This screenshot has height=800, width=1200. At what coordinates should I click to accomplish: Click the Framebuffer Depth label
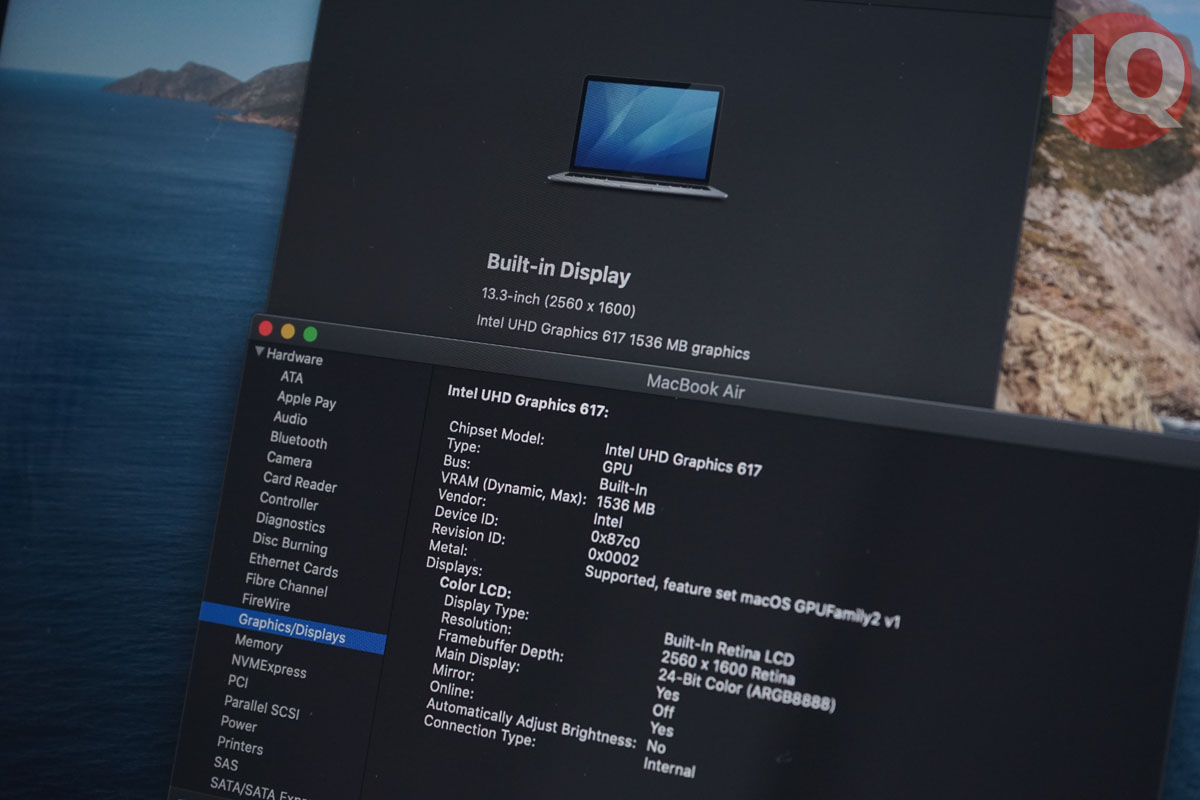[500, 644]
